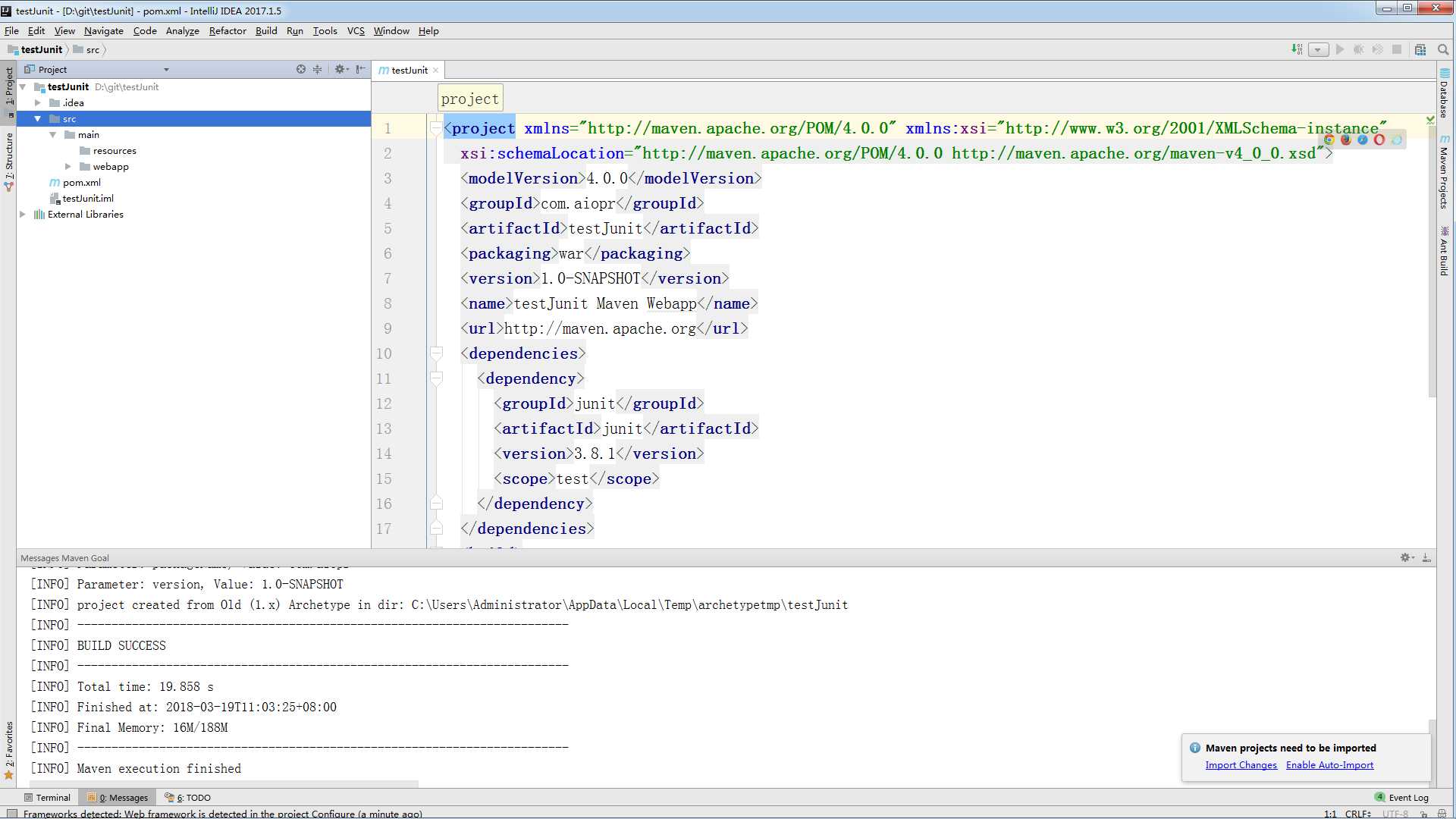Select the resources folder
This screenshot has height=819, width=1456.
108,150
